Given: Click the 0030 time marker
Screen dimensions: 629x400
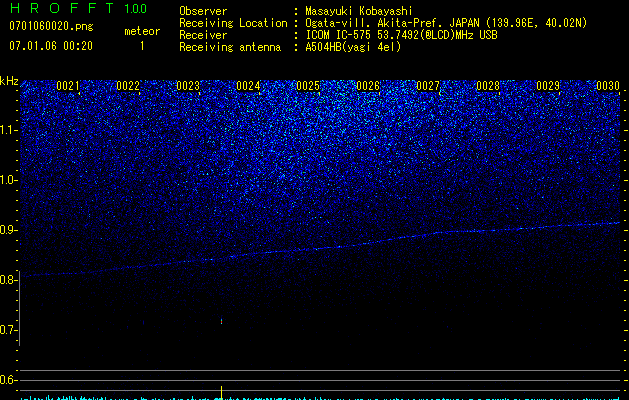Looking at the screenshot, I should pos(608,86).
